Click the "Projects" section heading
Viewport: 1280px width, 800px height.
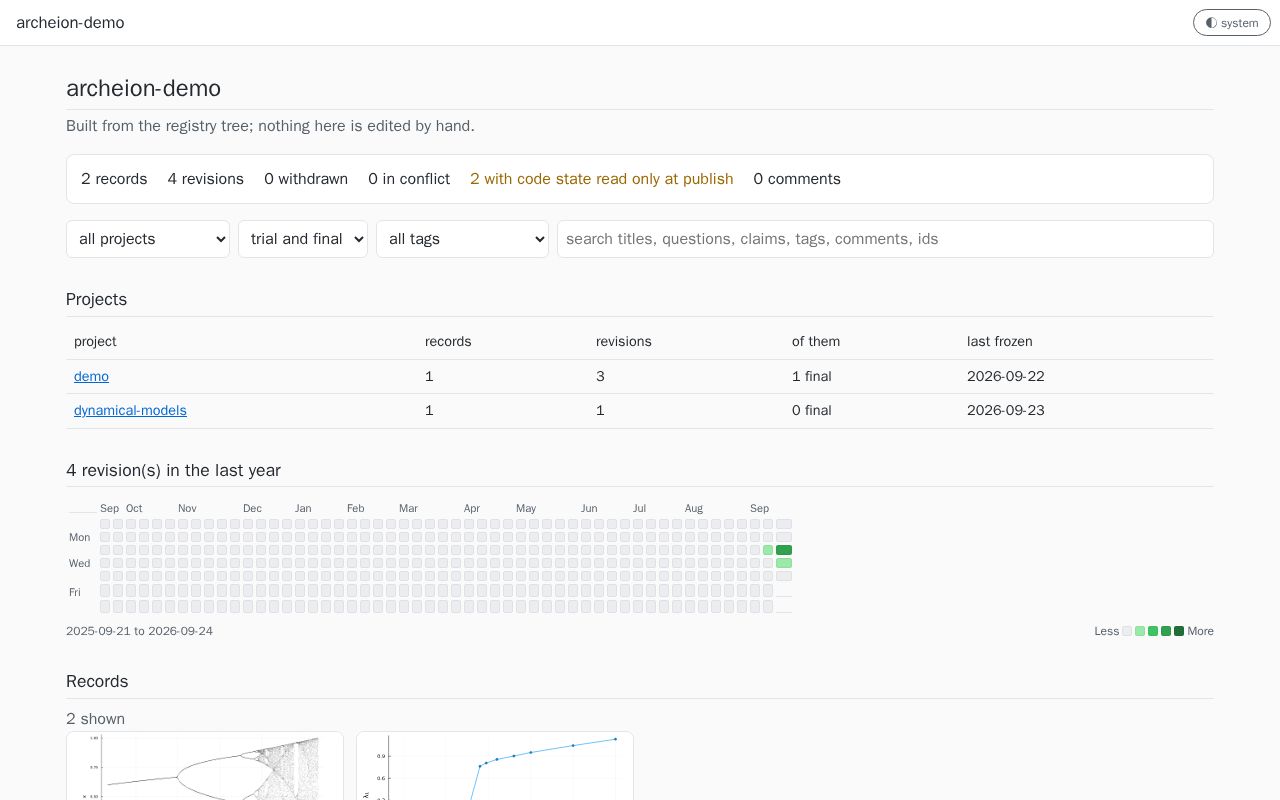click(97, 299)
